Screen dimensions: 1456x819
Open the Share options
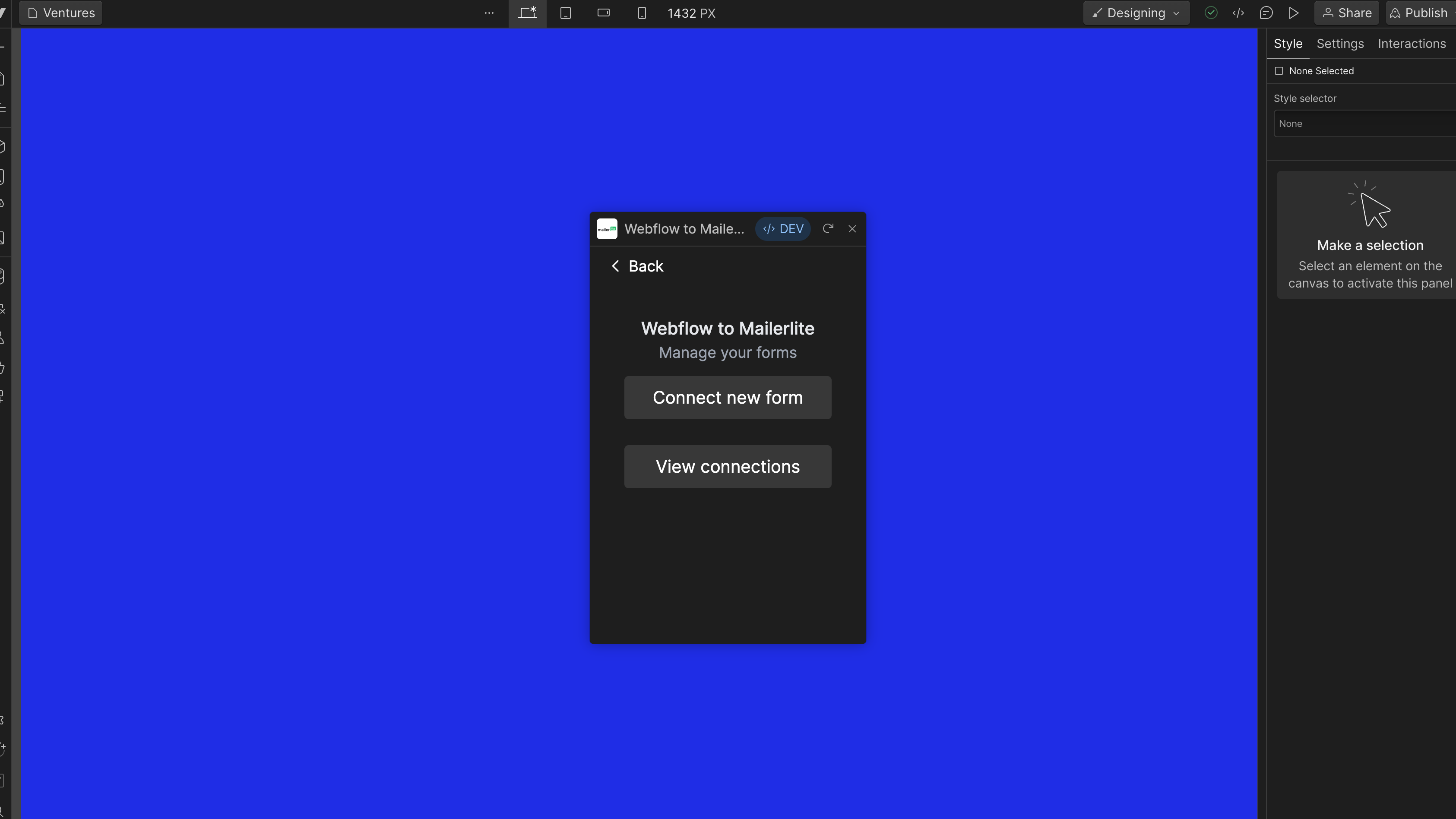click(1346, 13)
